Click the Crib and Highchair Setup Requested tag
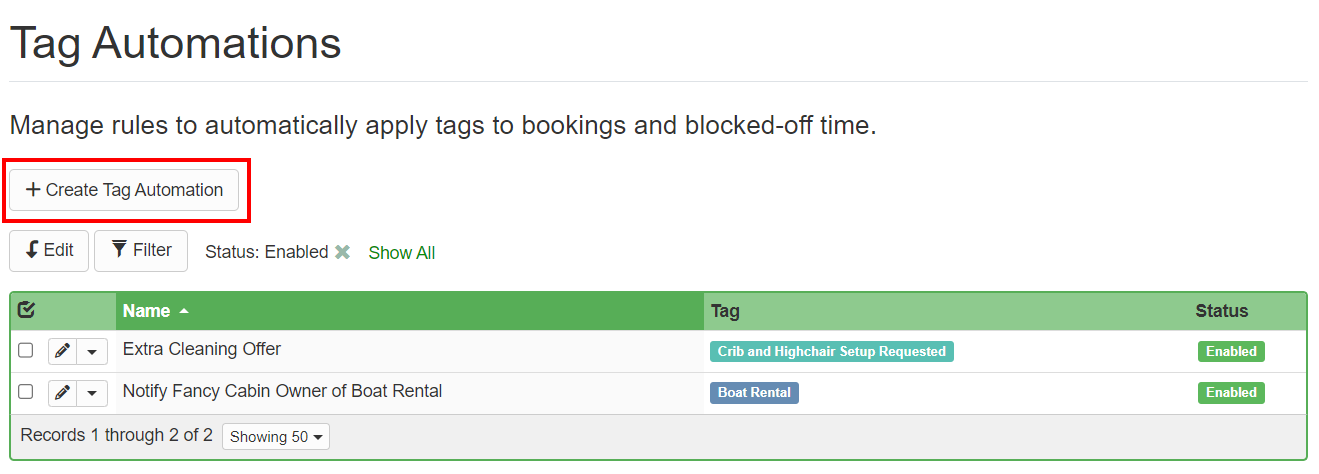 click(x=831, y=351)
